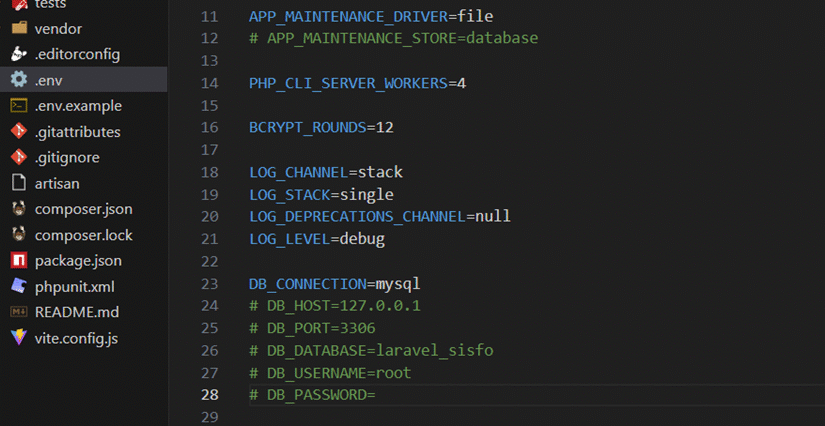Click the DB_CONNECTION=mysql line

tap(335, 284)
